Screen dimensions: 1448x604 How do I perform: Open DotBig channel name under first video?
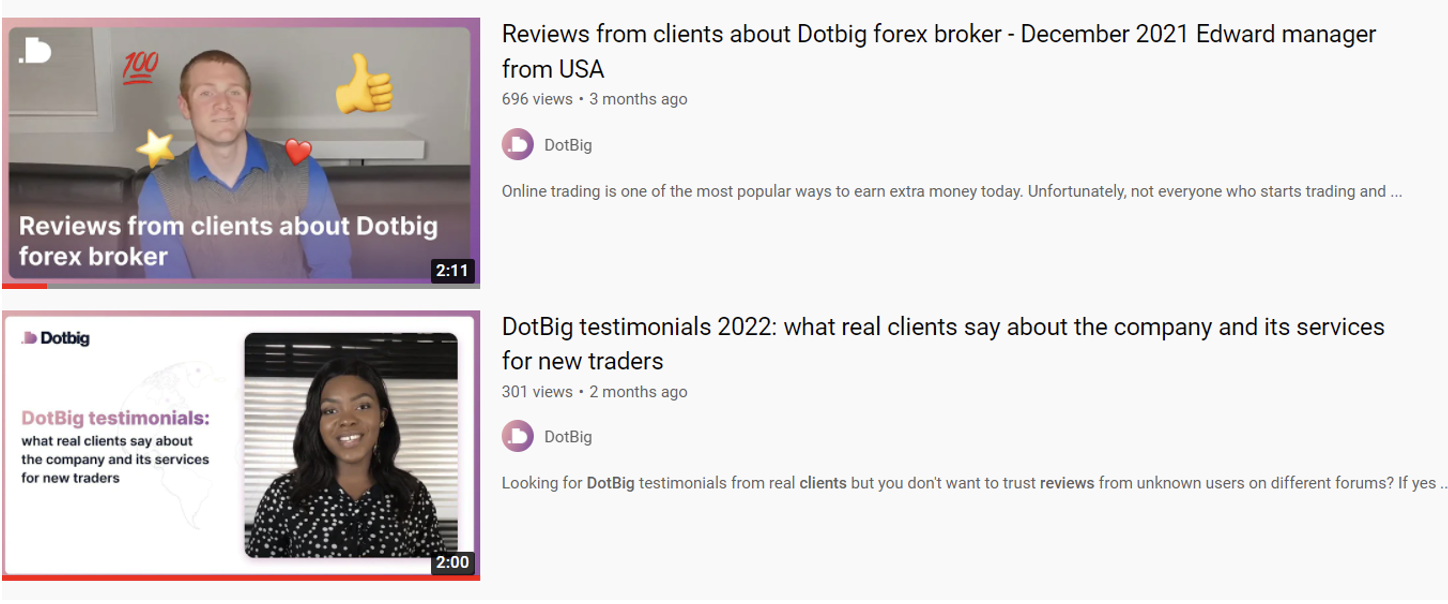[x=568, y=145]
